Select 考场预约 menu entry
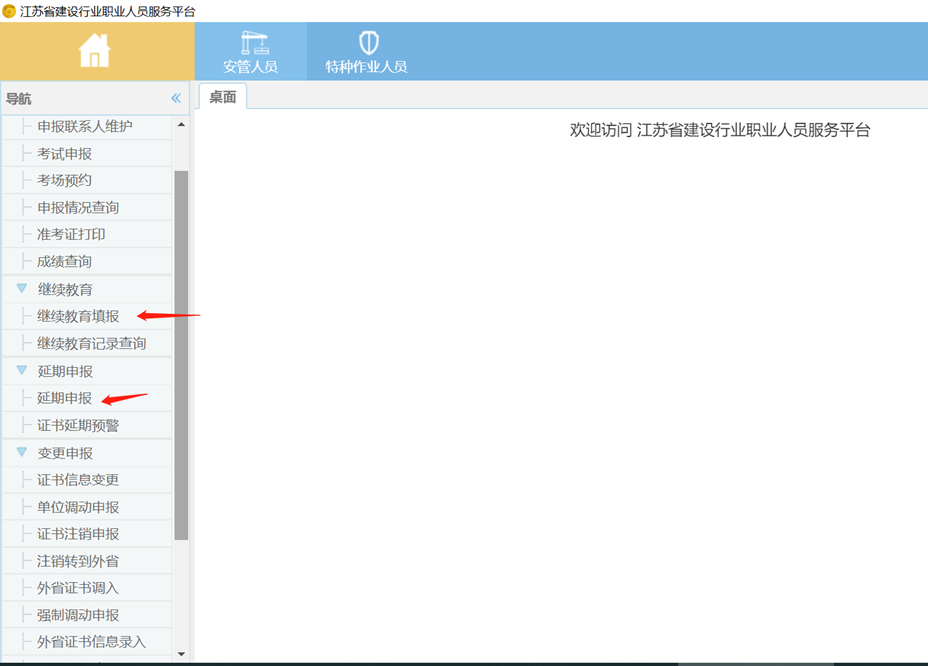The height and width of the screenshot is (666, 928). 65,180
